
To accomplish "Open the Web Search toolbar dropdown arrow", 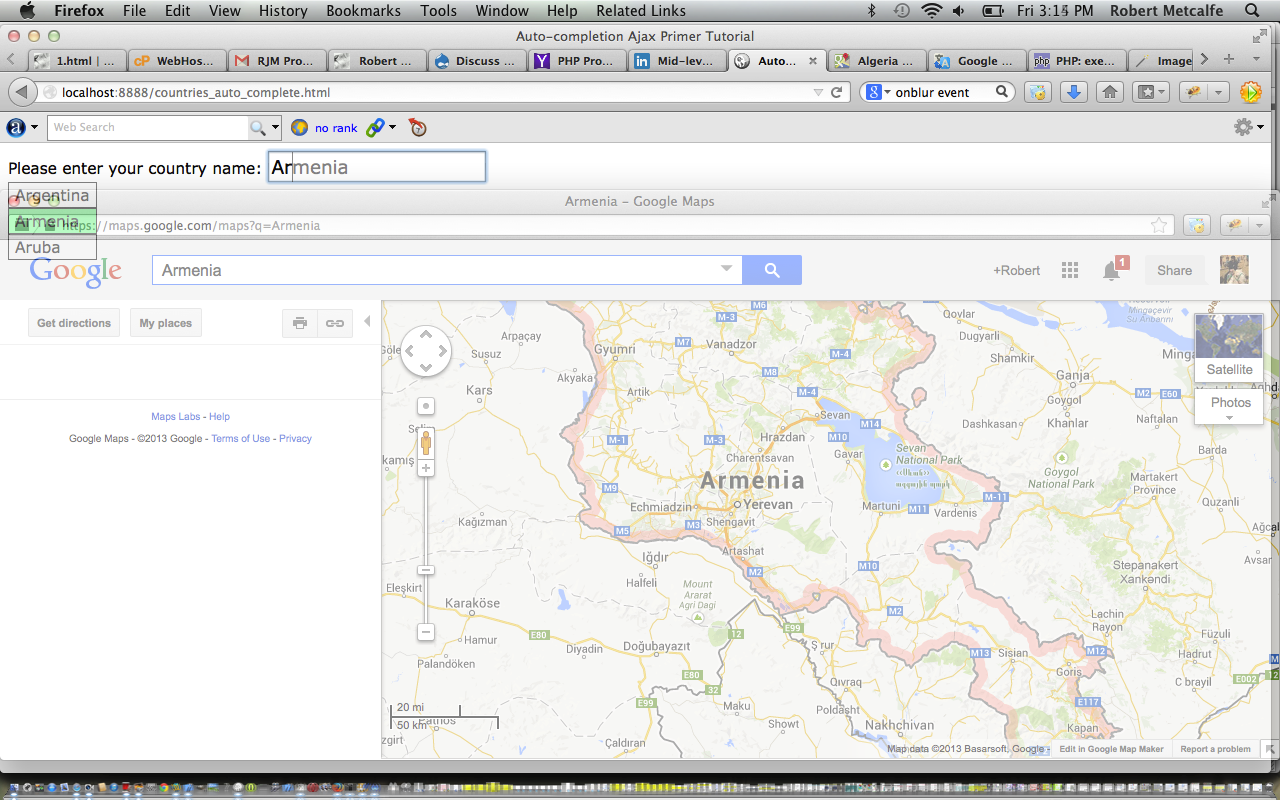I will tap(276, 127).
